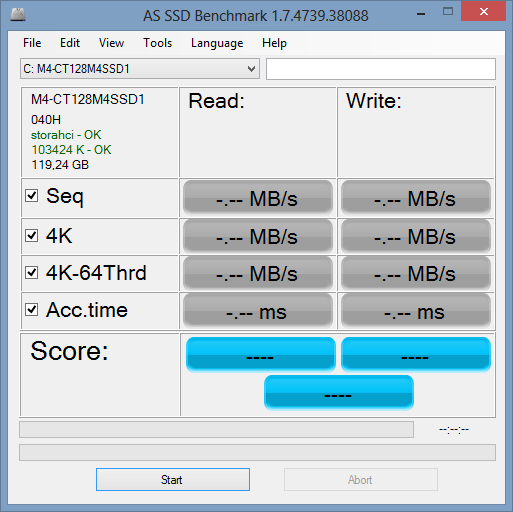Toggle the 4K test checkbox

pyautogui.click(x=32, y=236)
